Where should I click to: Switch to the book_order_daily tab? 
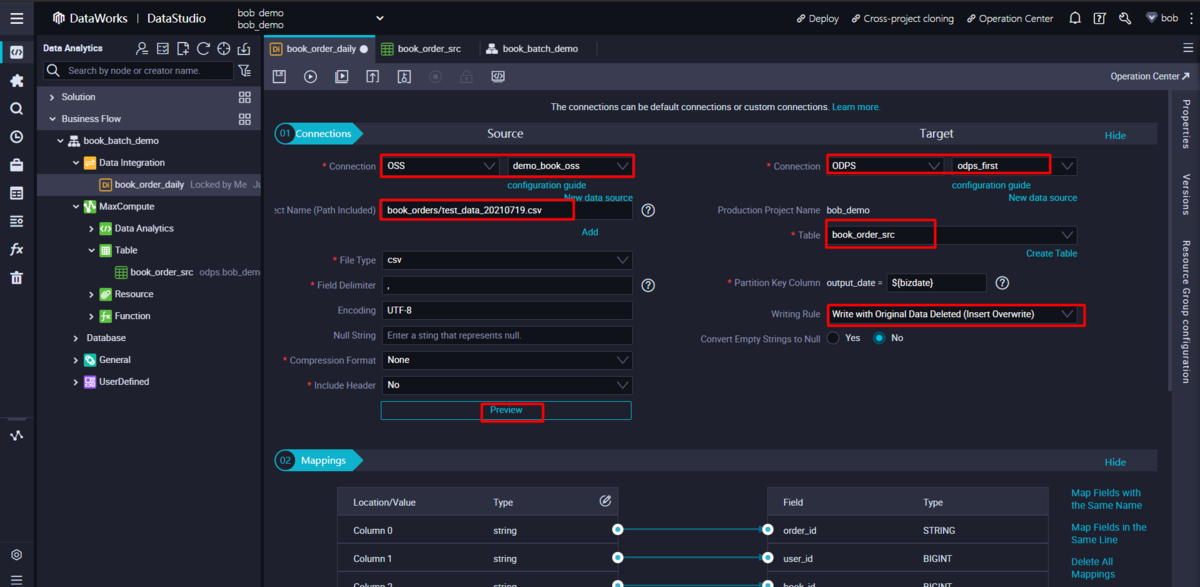click(320, 48)
